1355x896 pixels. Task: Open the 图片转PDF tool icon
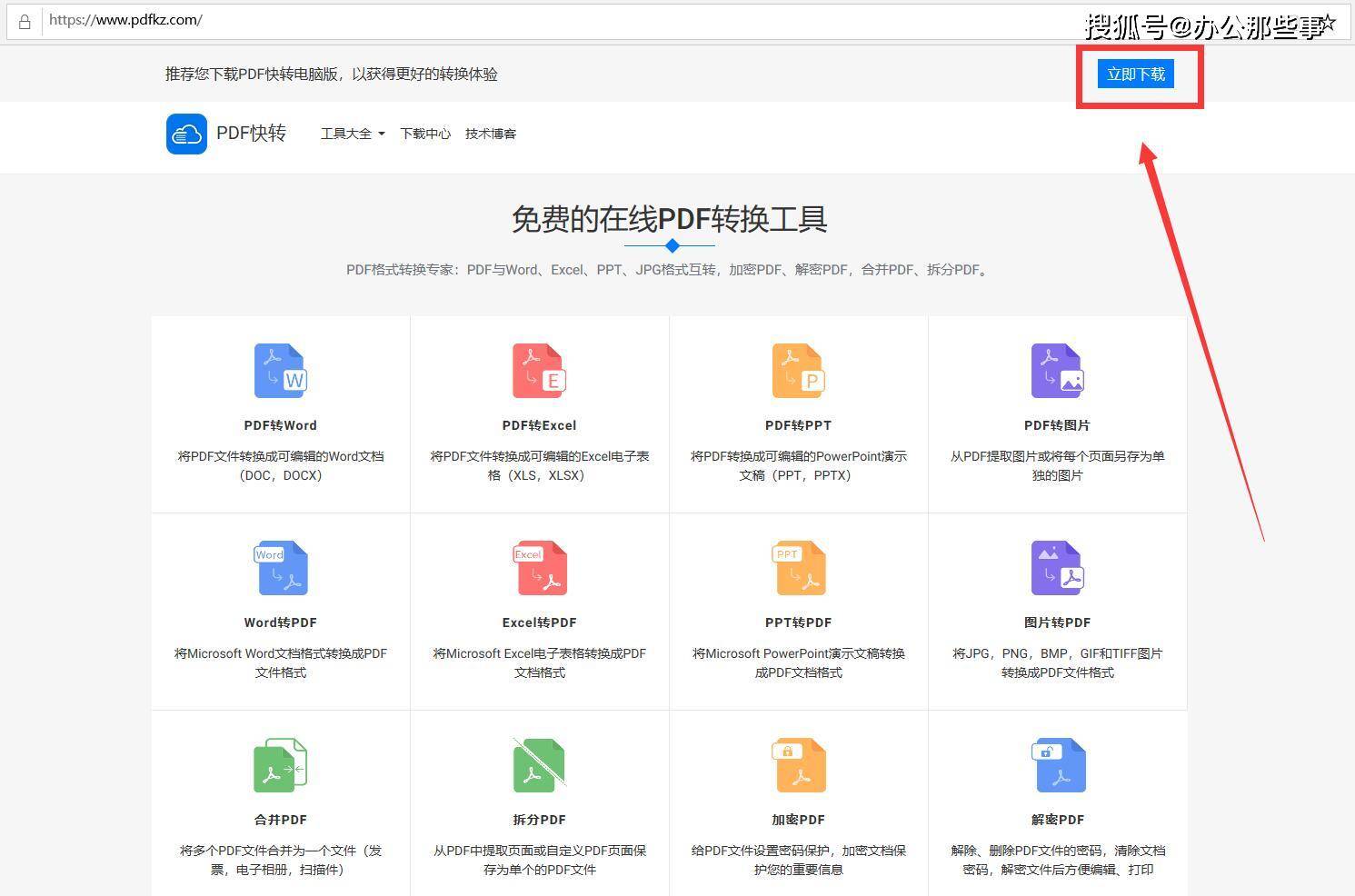click(1057, 567)
